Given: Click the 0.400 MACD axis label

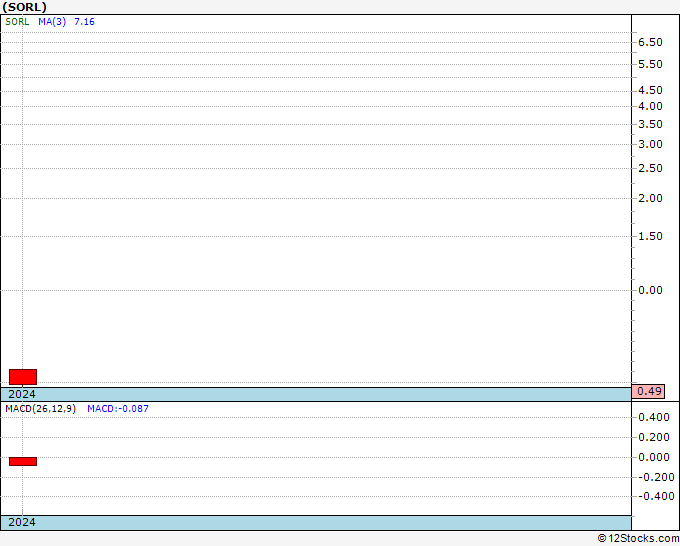Looking at the screenshot, I should coord(654,417).
